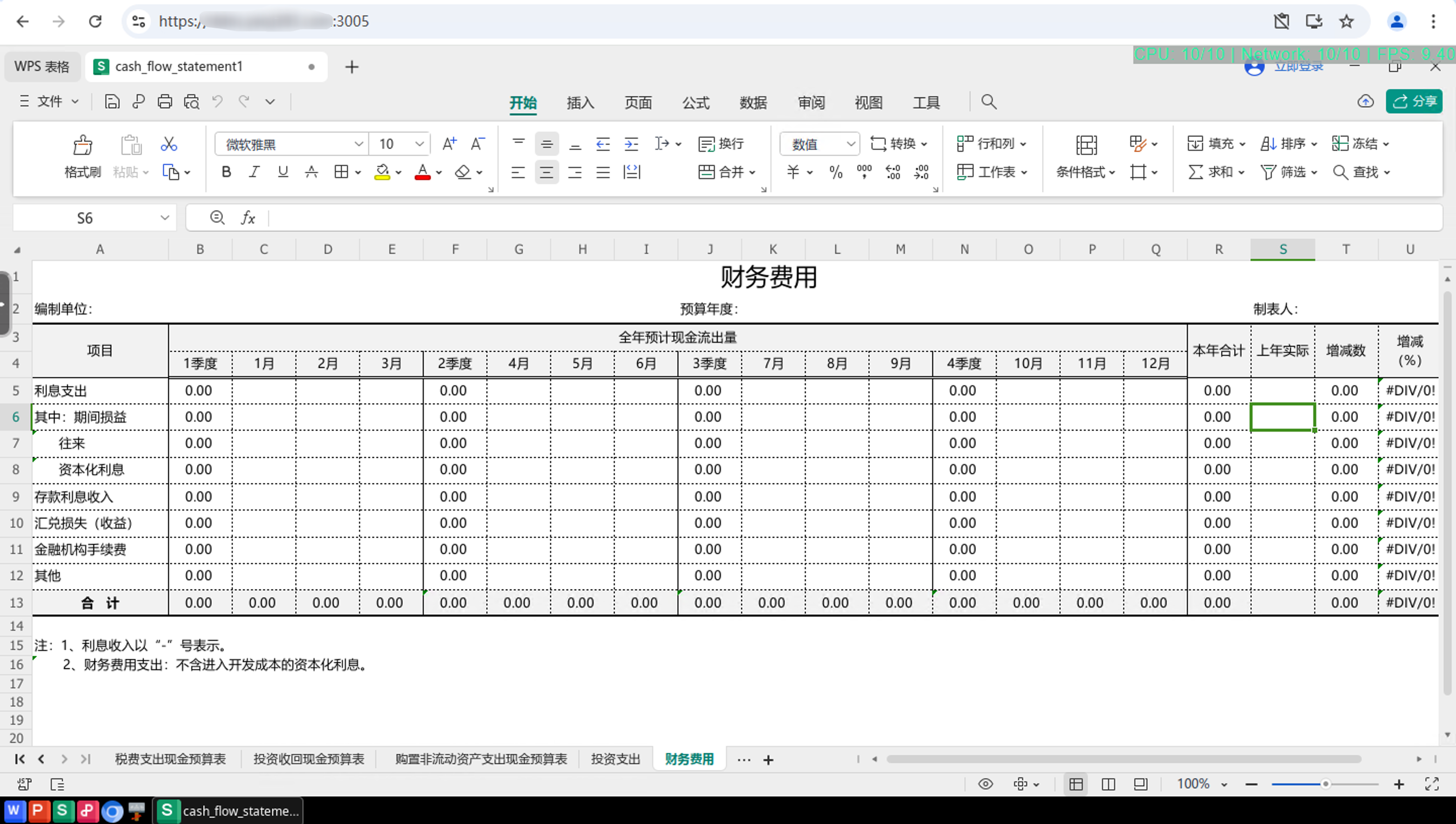The width and height of the screenshot is (1456, 824).
Task: Click the Redo arrow
Action: click(x=244, y=101)
